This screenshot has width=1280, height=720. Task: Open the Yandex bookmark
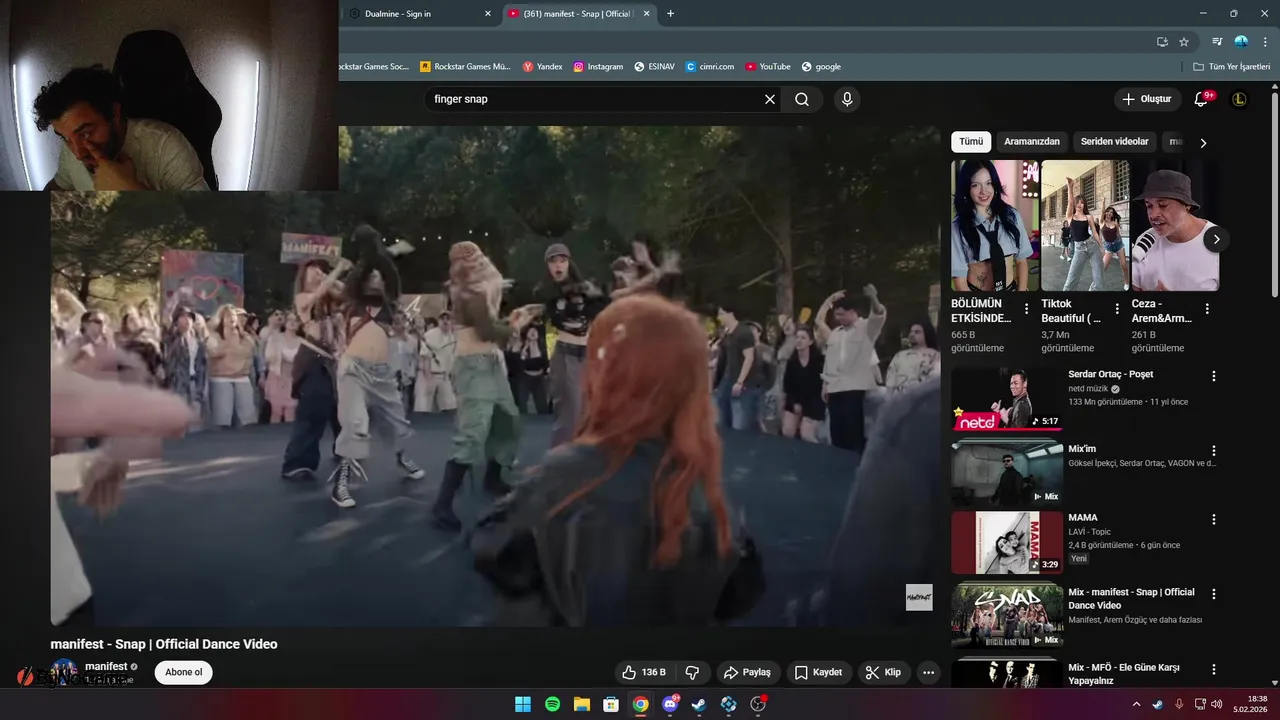(542, 67)
